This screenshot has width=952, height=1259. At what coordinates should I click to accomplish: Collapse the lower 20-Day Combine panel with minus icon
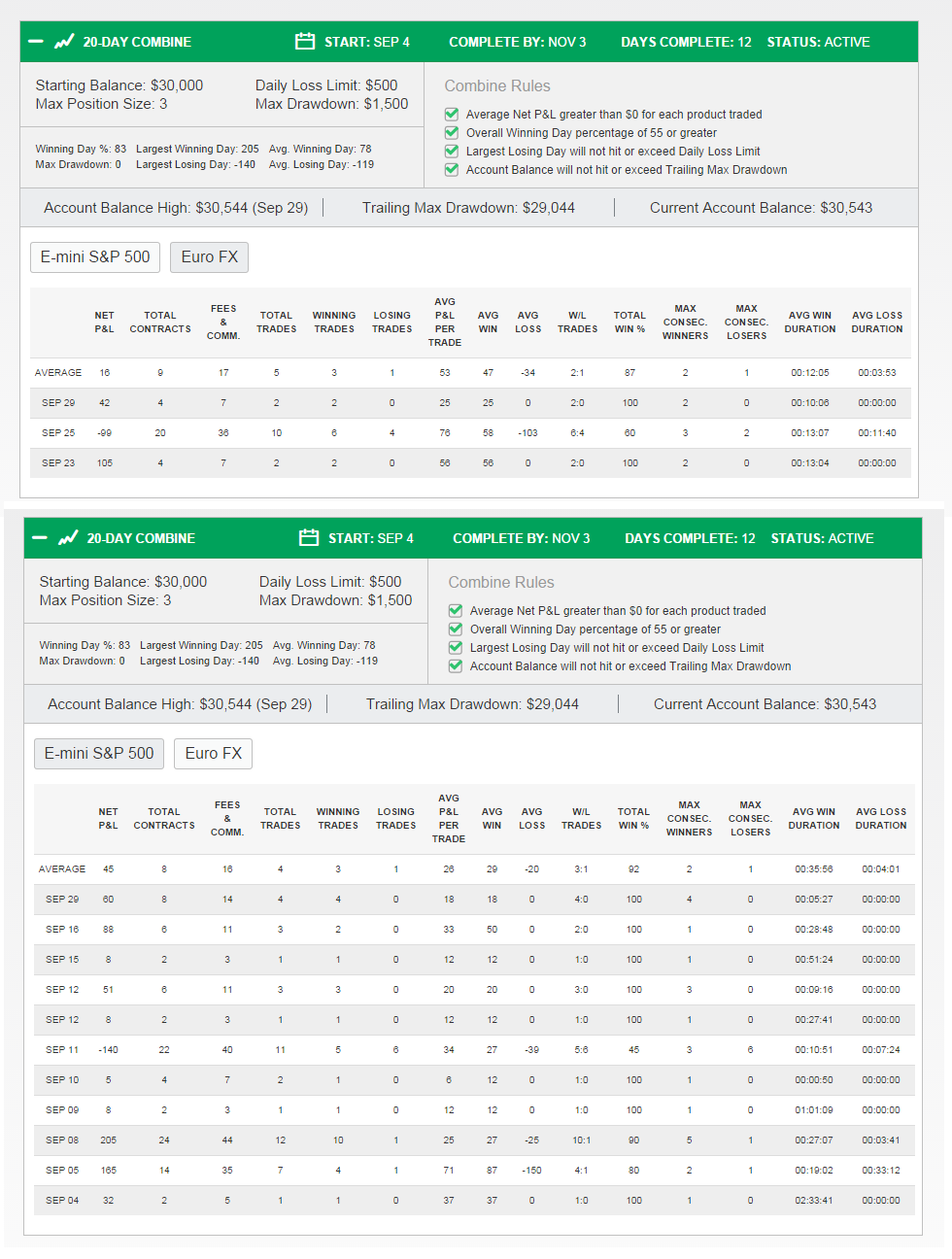click(x=40, y=538)
